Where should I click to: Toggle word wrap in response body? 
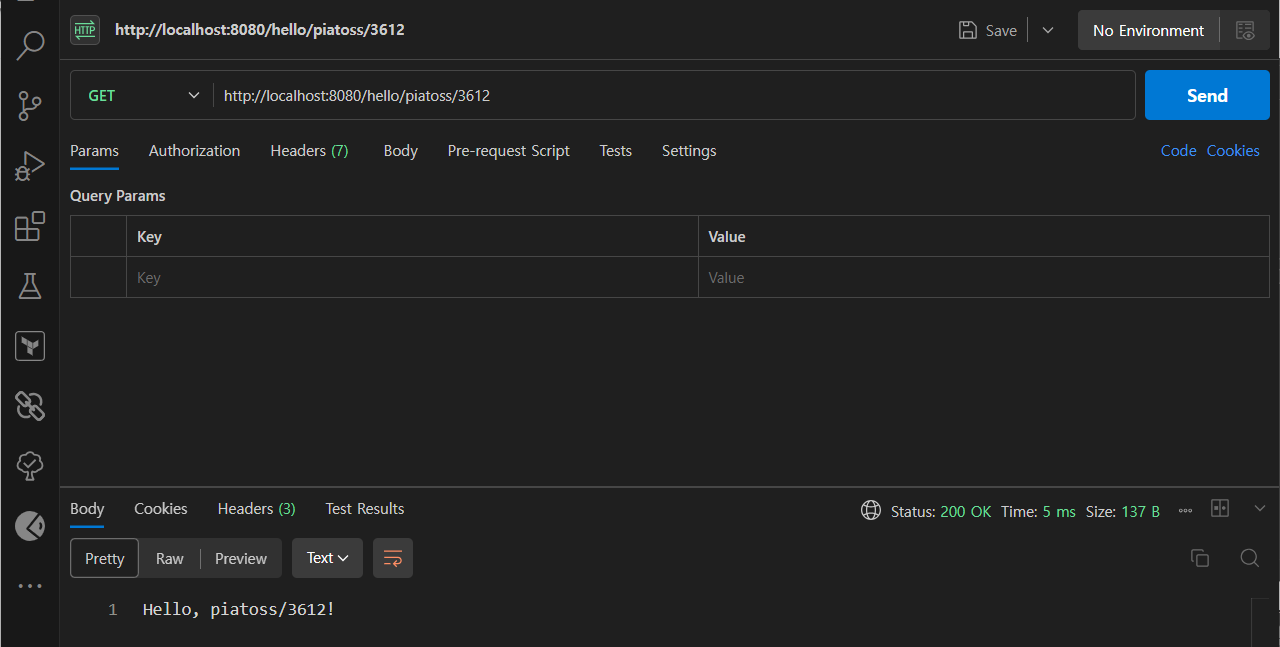pos(393,558)
